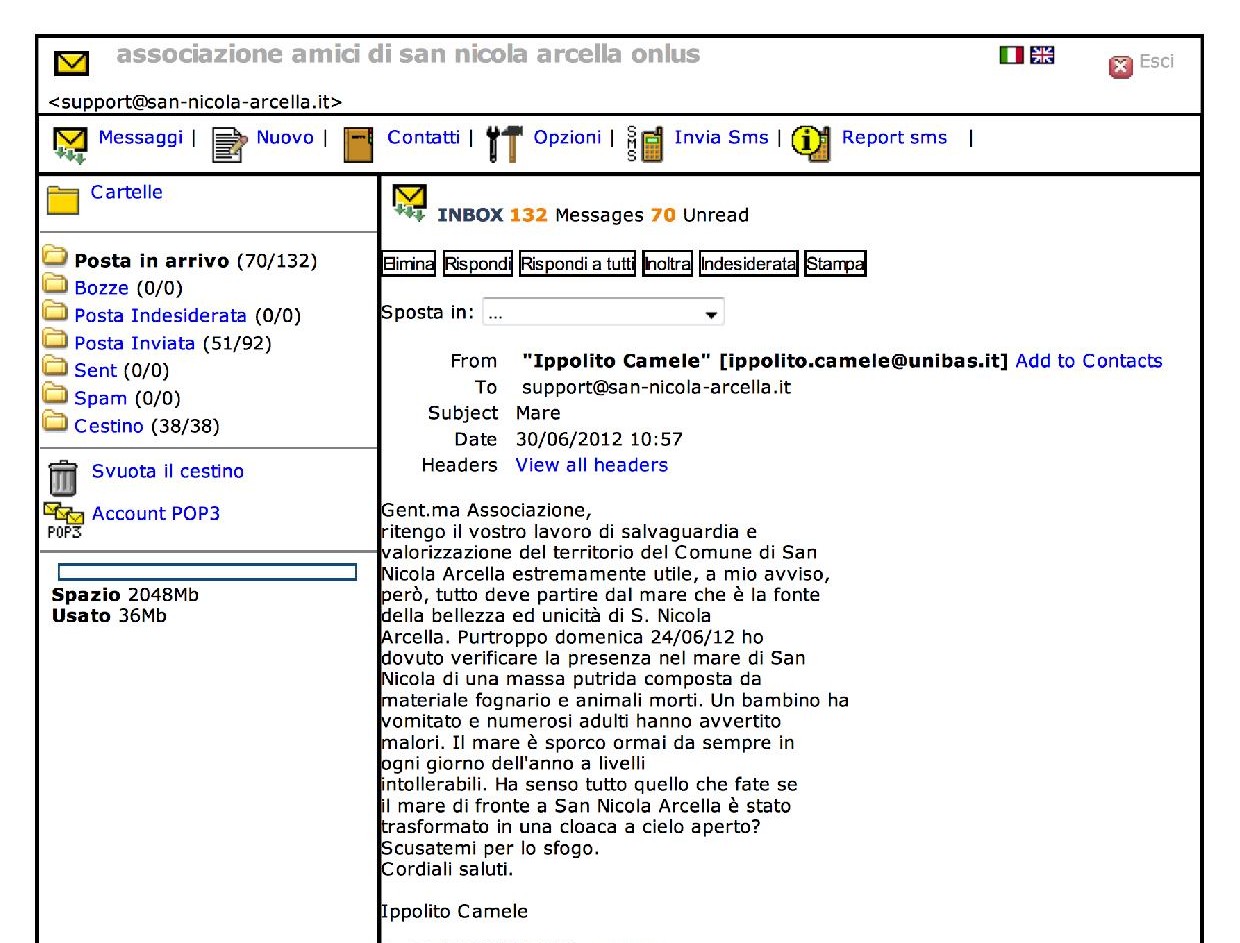The height and width of the screenshot is (943, 1240).
Task: Open the Spam folder
Action: [100, 398]
